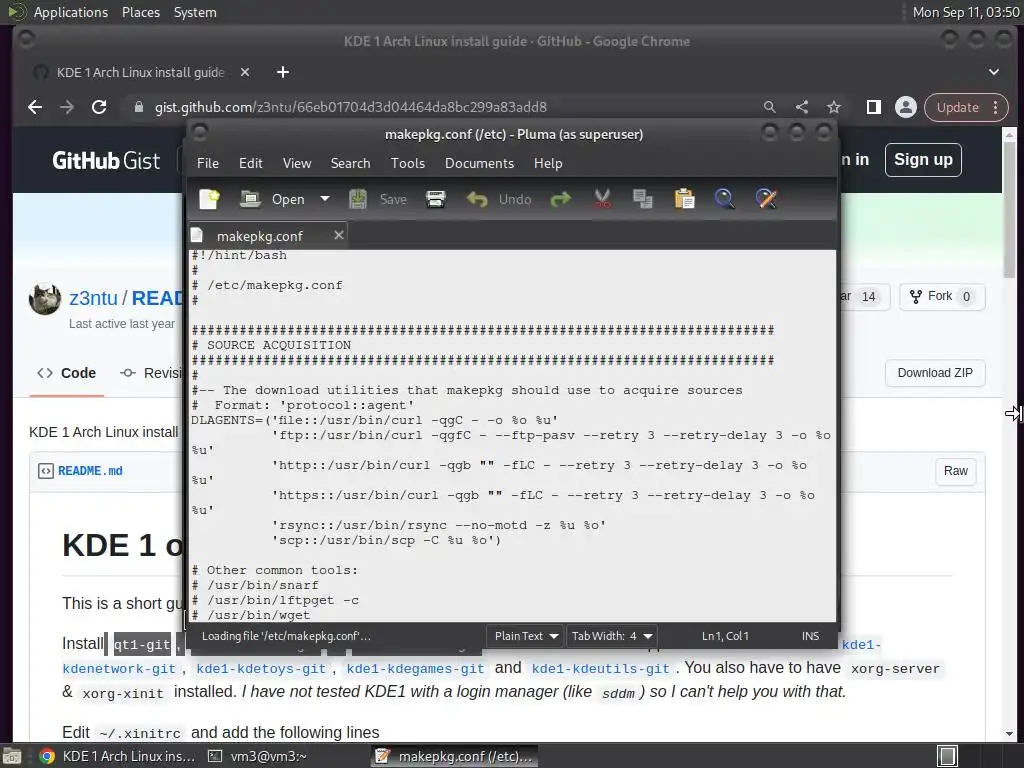1024x768 pixels.
Task: Click Chrome back arrow
Action: pyautogui.click(x=35, y=107)
